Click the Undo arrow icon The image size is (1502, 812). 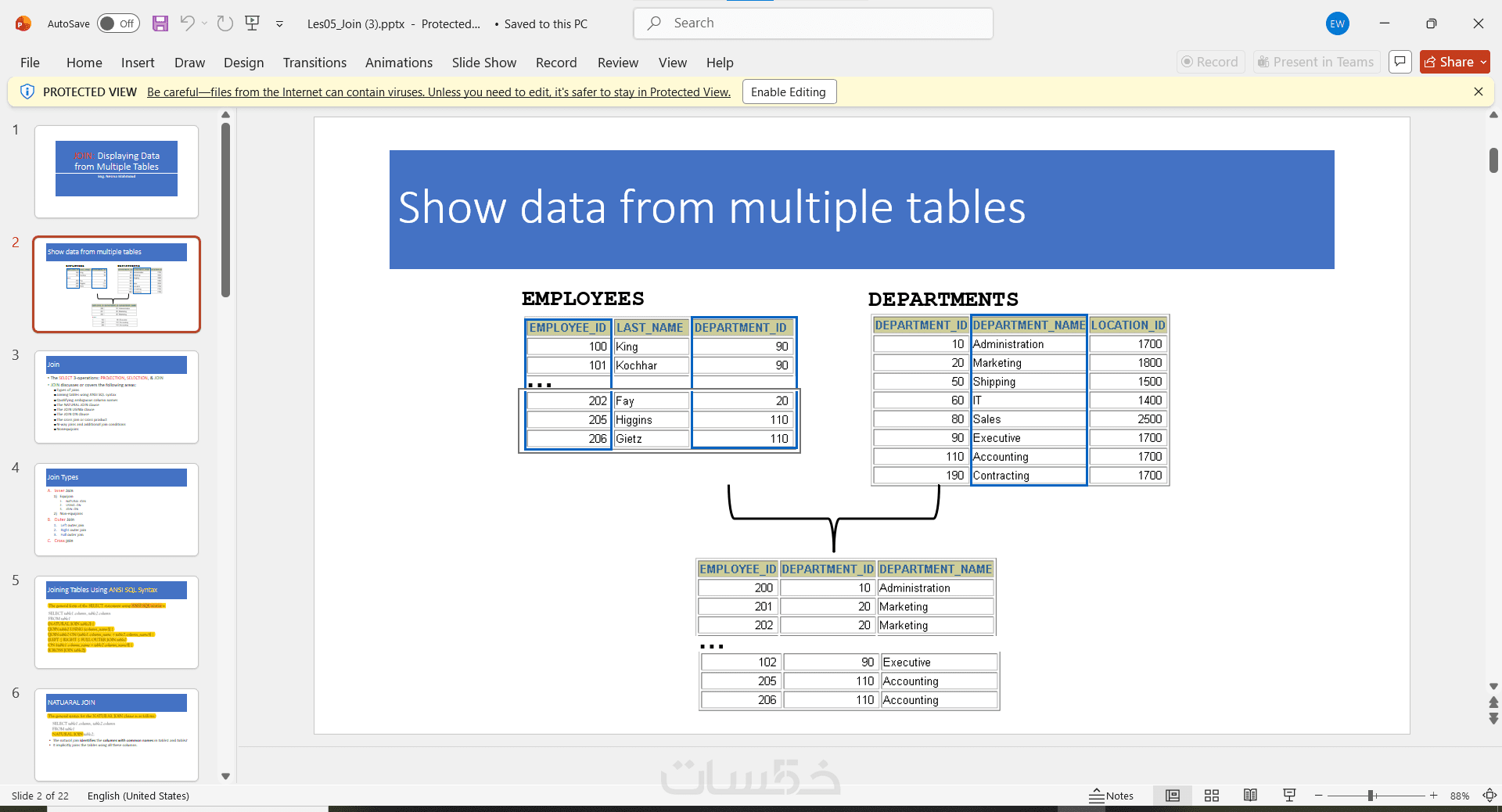click(187, 23)
